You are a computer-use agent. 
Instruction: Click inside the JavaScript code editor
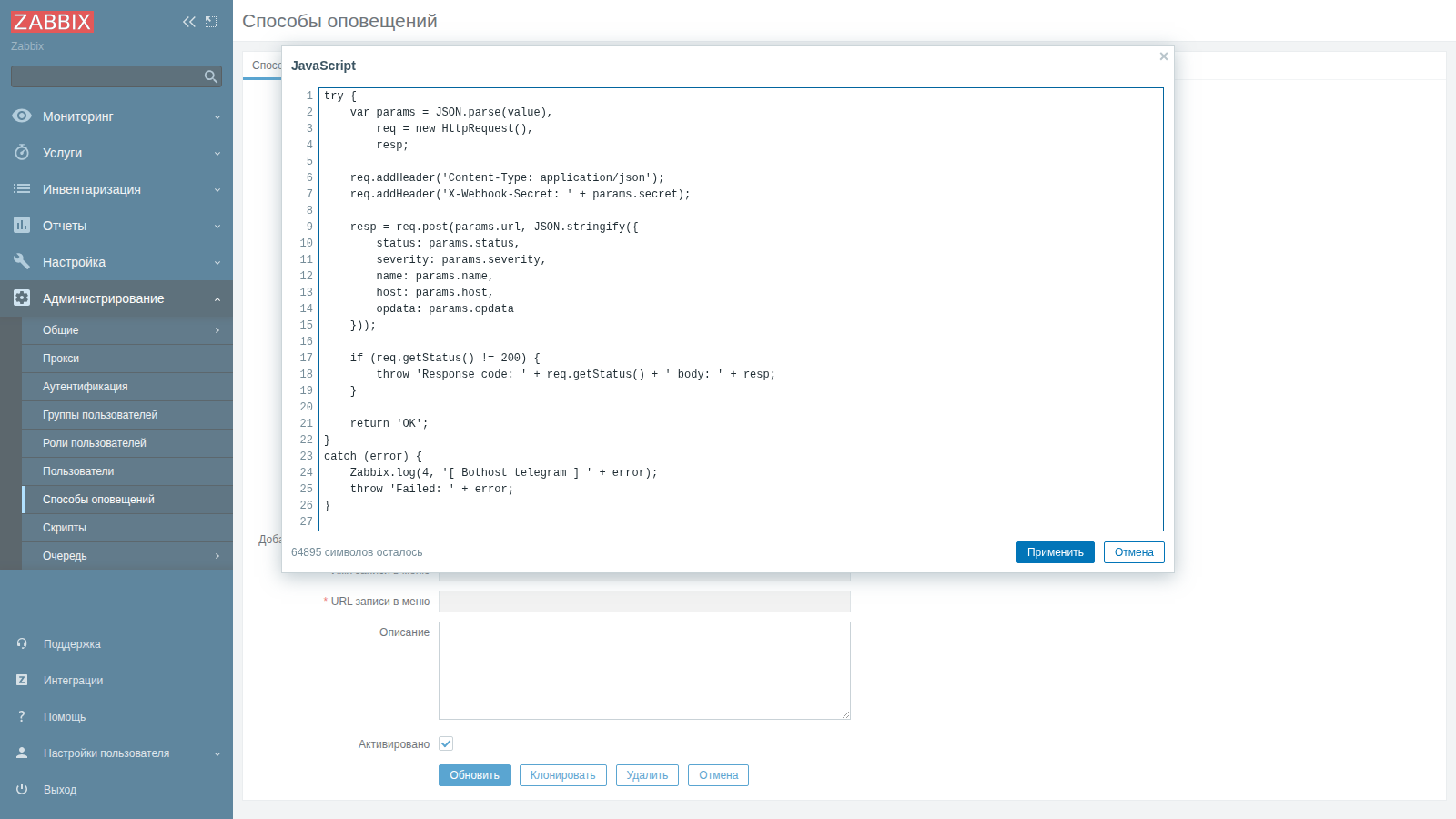click(741, 309)
